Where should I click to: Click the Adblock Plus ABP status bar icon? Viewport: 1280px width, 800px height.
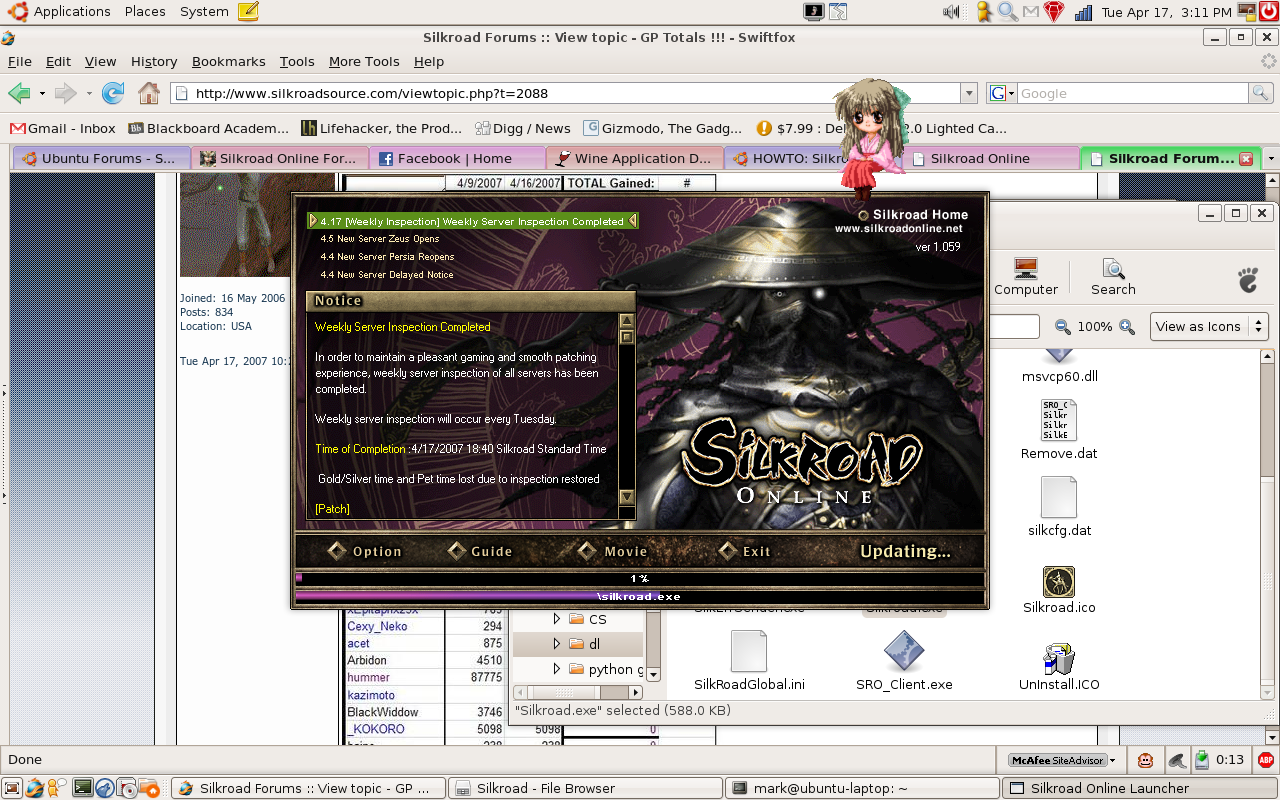1266,760
